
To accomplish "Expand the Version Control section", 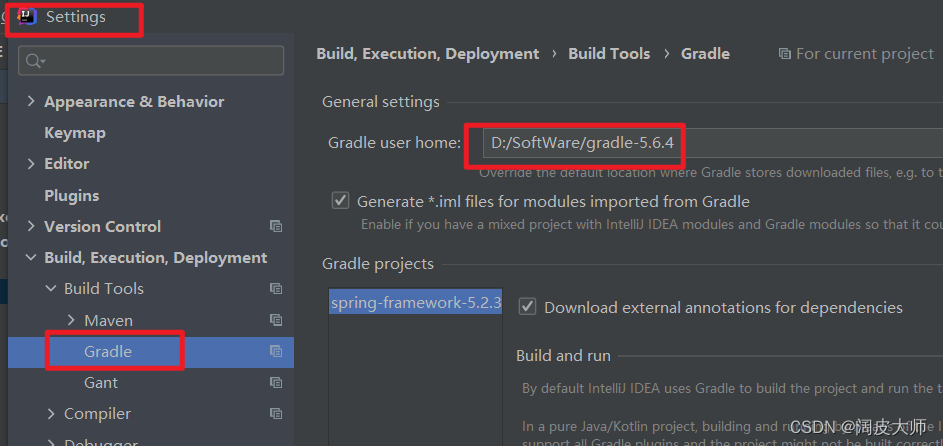I will (31, 226).
